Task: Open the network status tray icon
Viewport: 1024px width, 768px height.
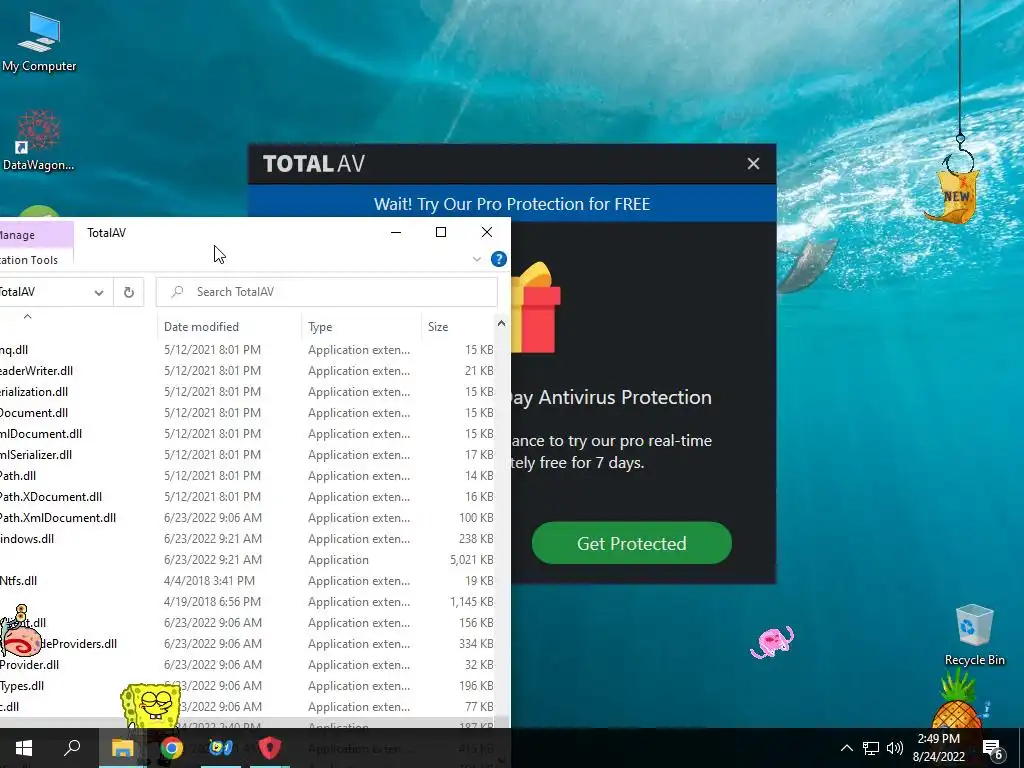Action: pos(871,748)
